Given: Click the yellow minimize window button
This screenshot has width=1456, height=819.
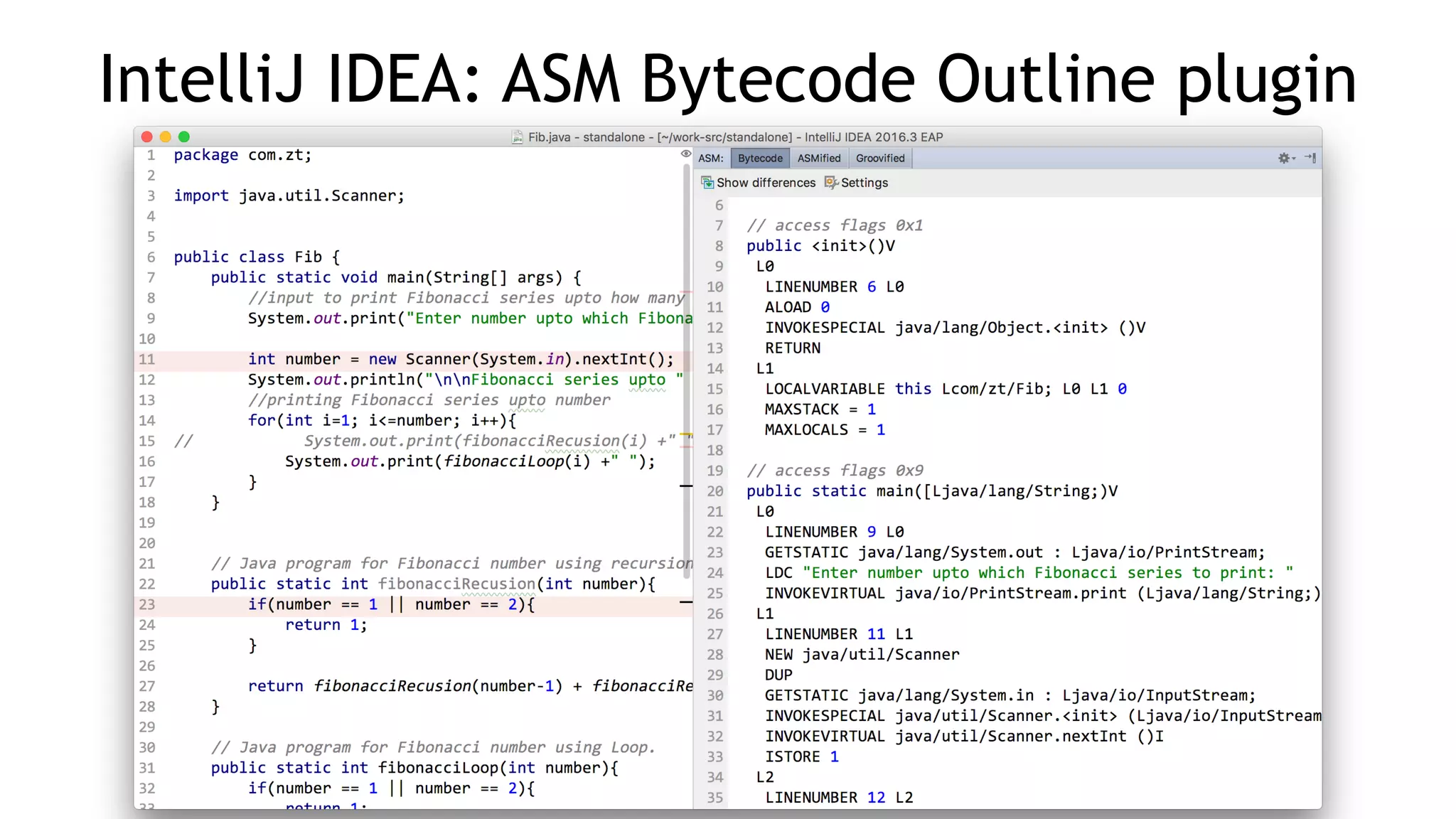Looking at the screenshot, I should pyautogui.click(x=166, y=136).
